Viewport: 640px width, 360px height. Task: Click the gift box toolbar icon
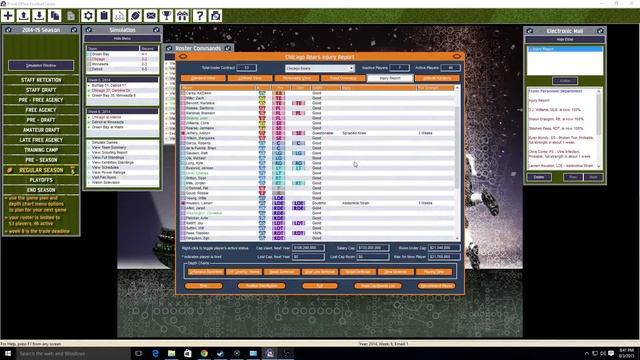[182, 16]
